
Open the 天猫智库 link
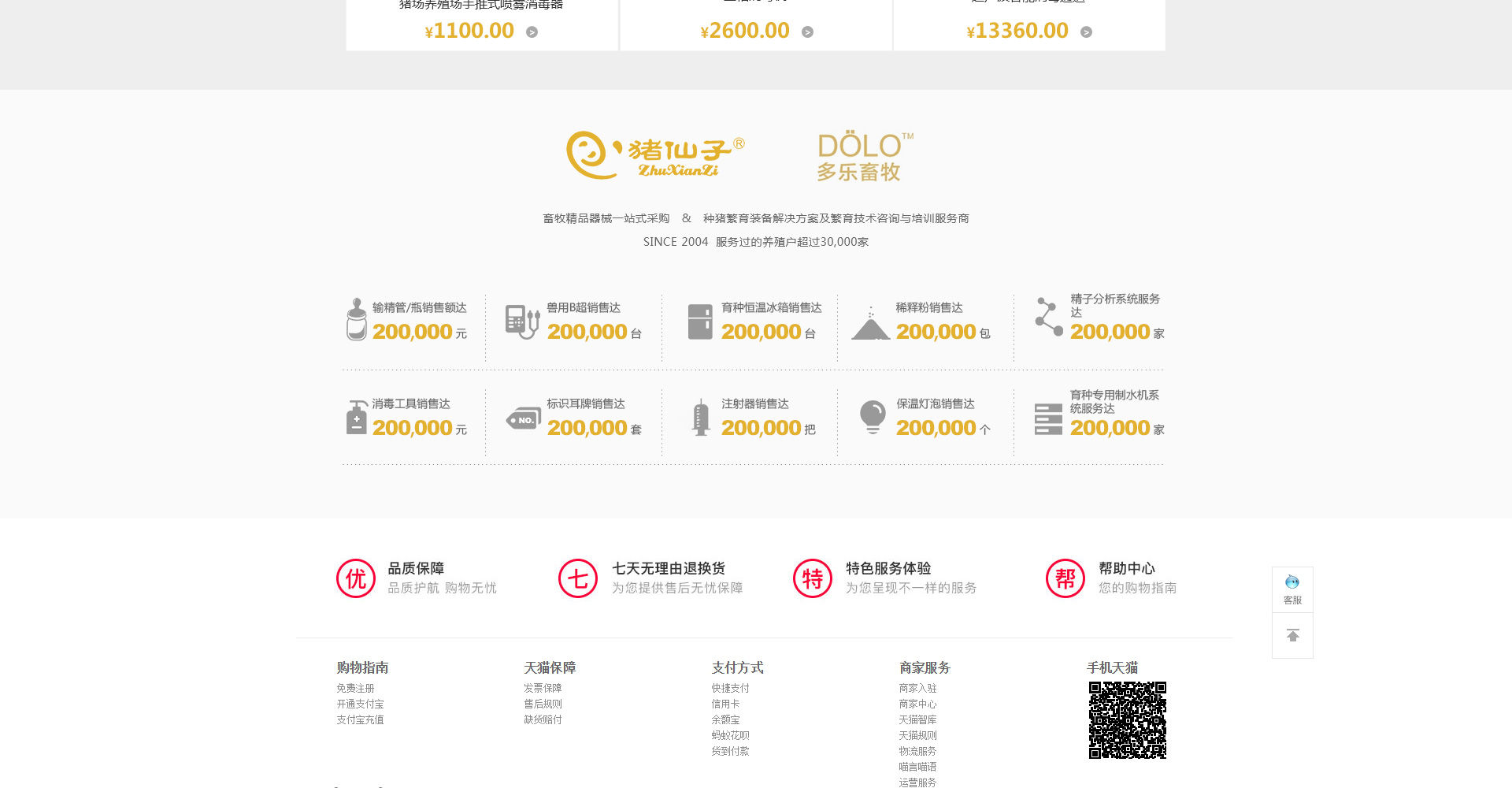(917, 719)
